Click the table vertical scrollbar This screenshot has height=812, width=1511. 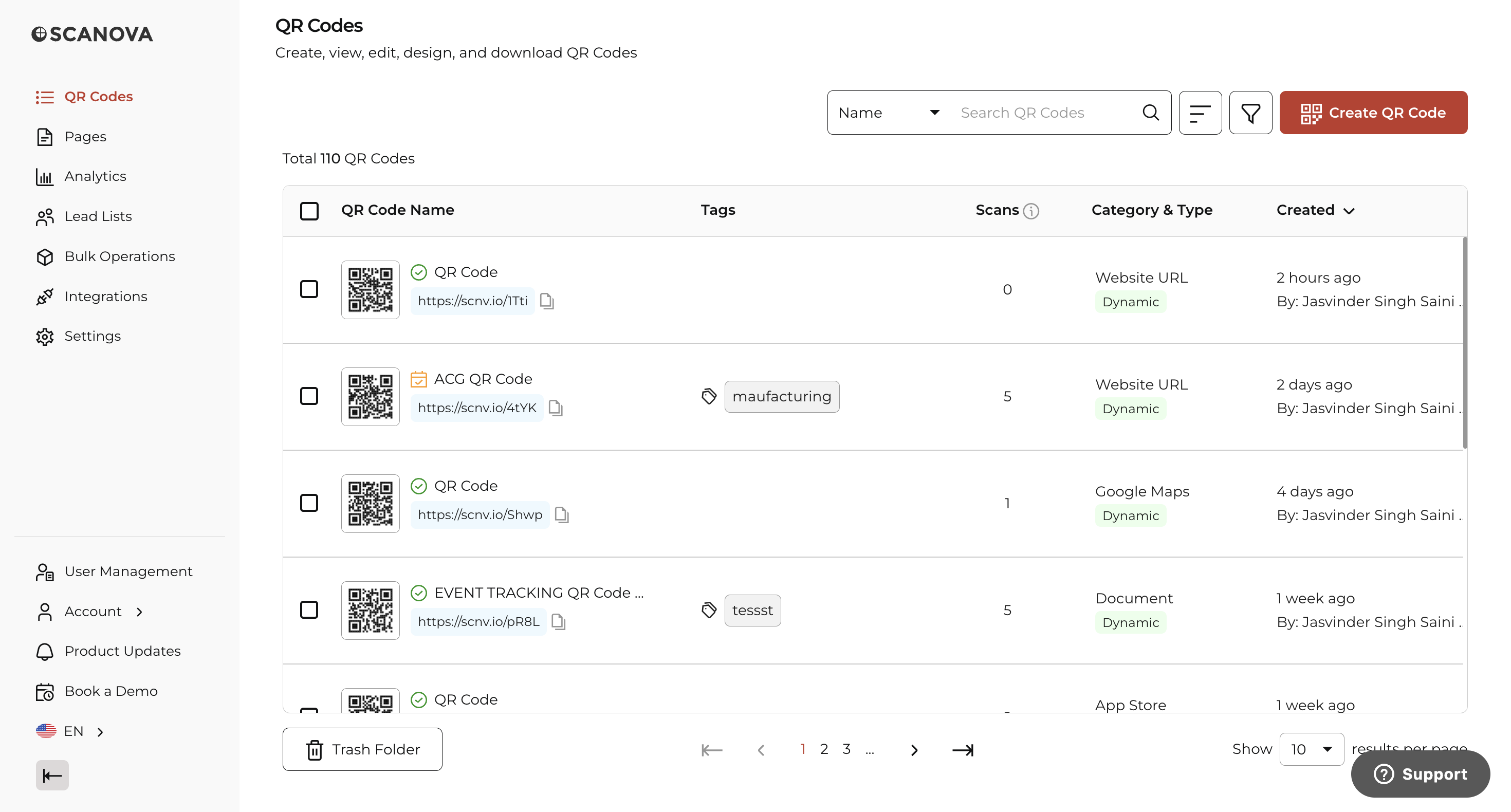click(1465, 343)
